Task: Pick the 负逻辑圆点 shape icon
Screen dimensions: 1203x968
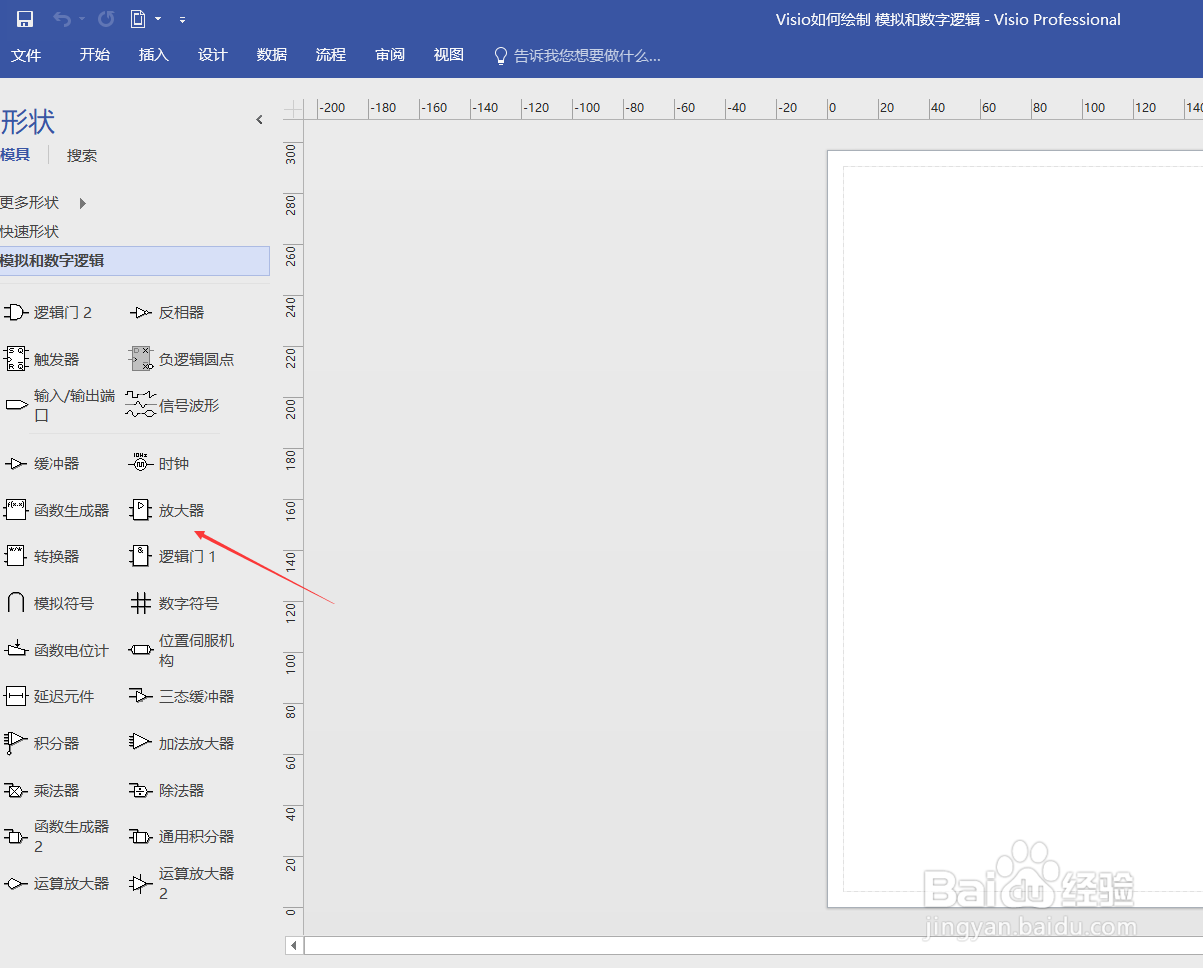Action: [x=141, y=359]
